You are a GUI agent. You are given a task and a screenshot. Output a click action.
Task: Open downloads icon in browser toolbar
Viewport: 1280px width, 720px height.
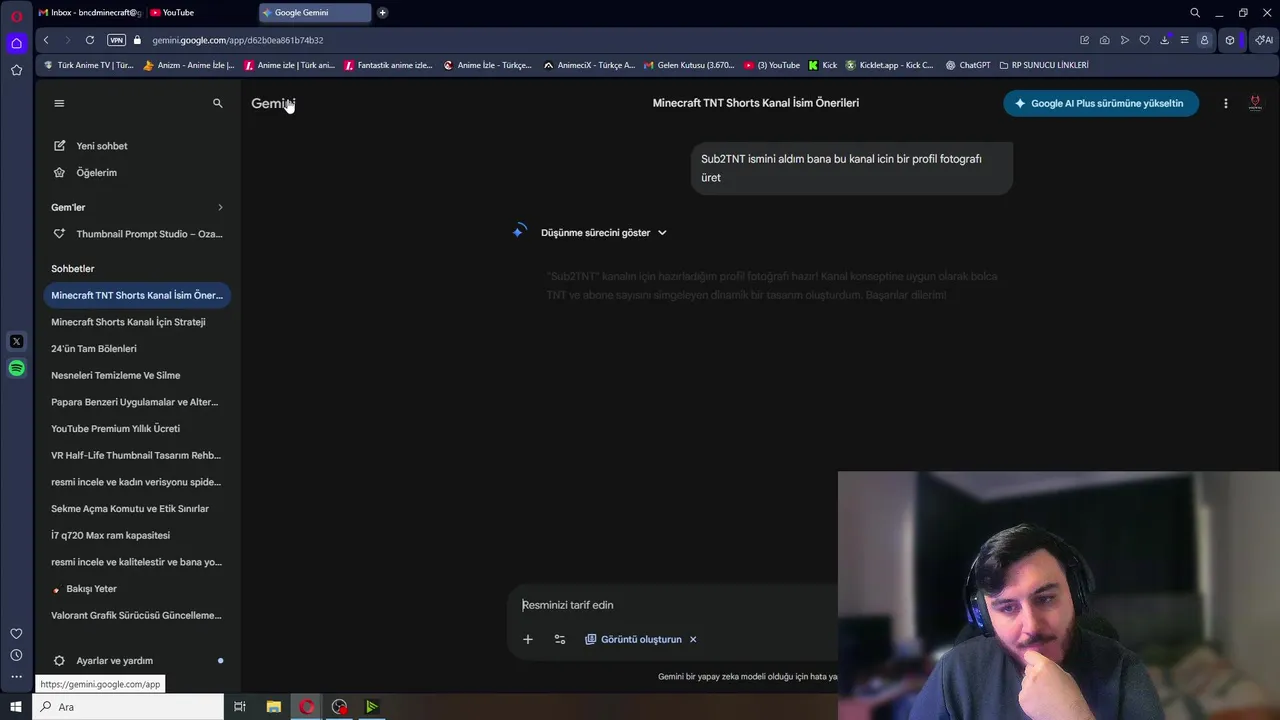tap(1164, 40)
